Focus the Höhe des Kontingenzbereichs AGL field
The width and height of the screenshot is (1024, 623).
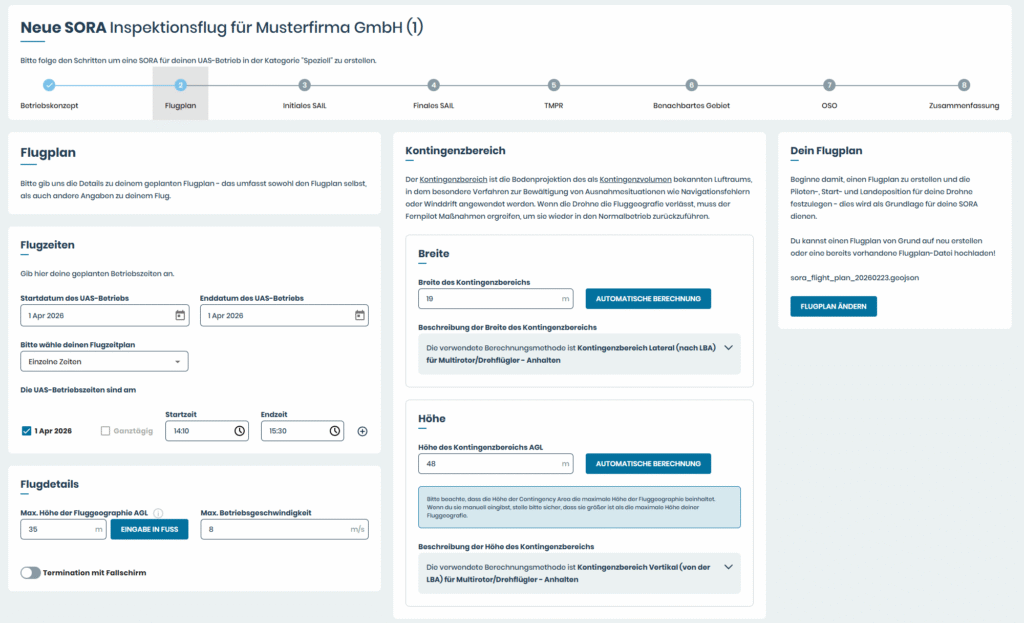[x=496, y=464]
